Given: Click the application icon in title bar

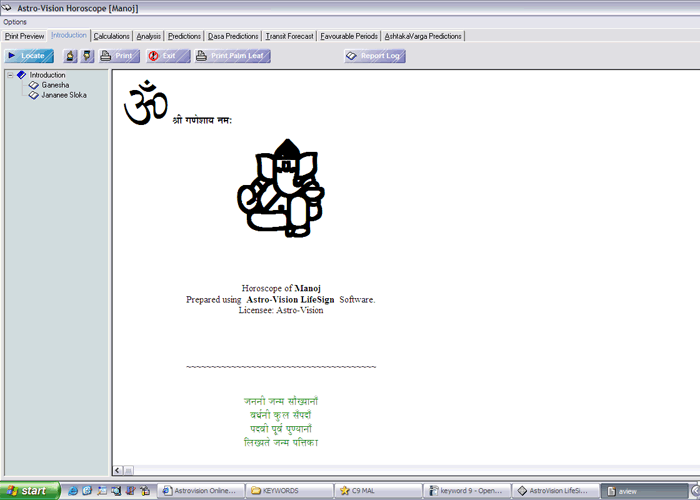Looking at the screenshot, I should [x=6, y=8].
